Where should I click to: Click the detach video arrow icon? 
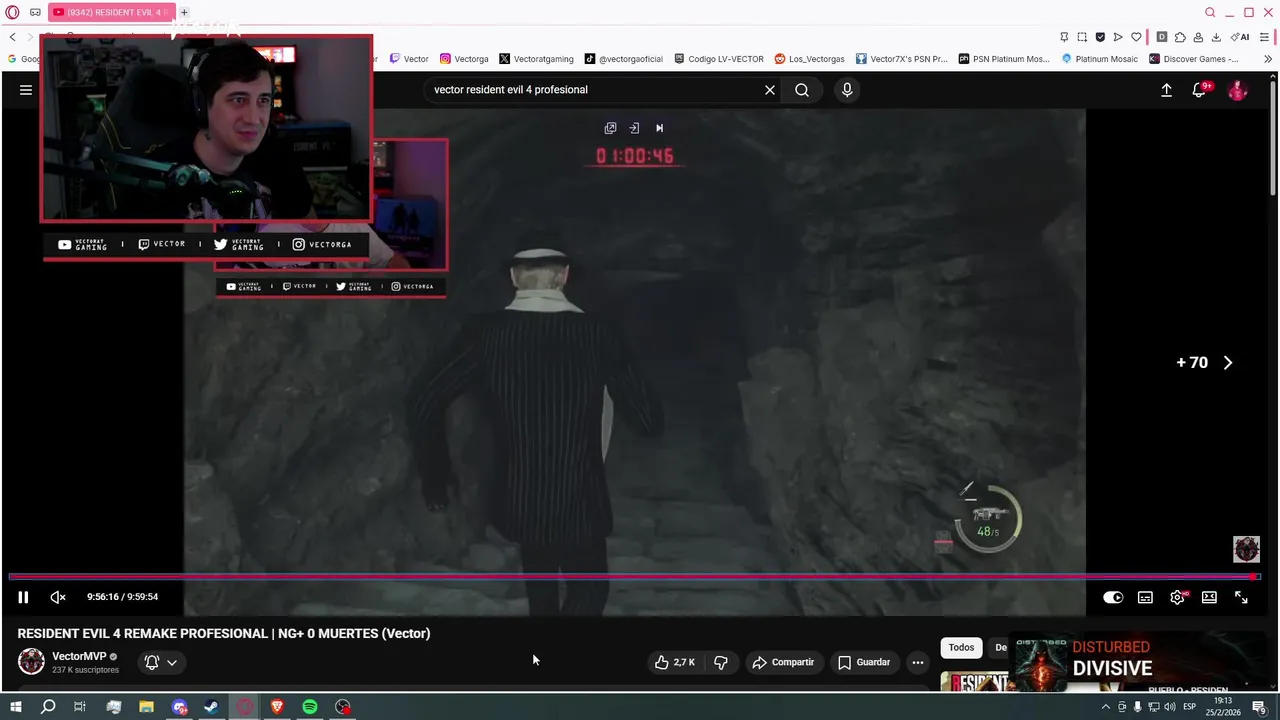pyautogui.click(x=634, y=128)
